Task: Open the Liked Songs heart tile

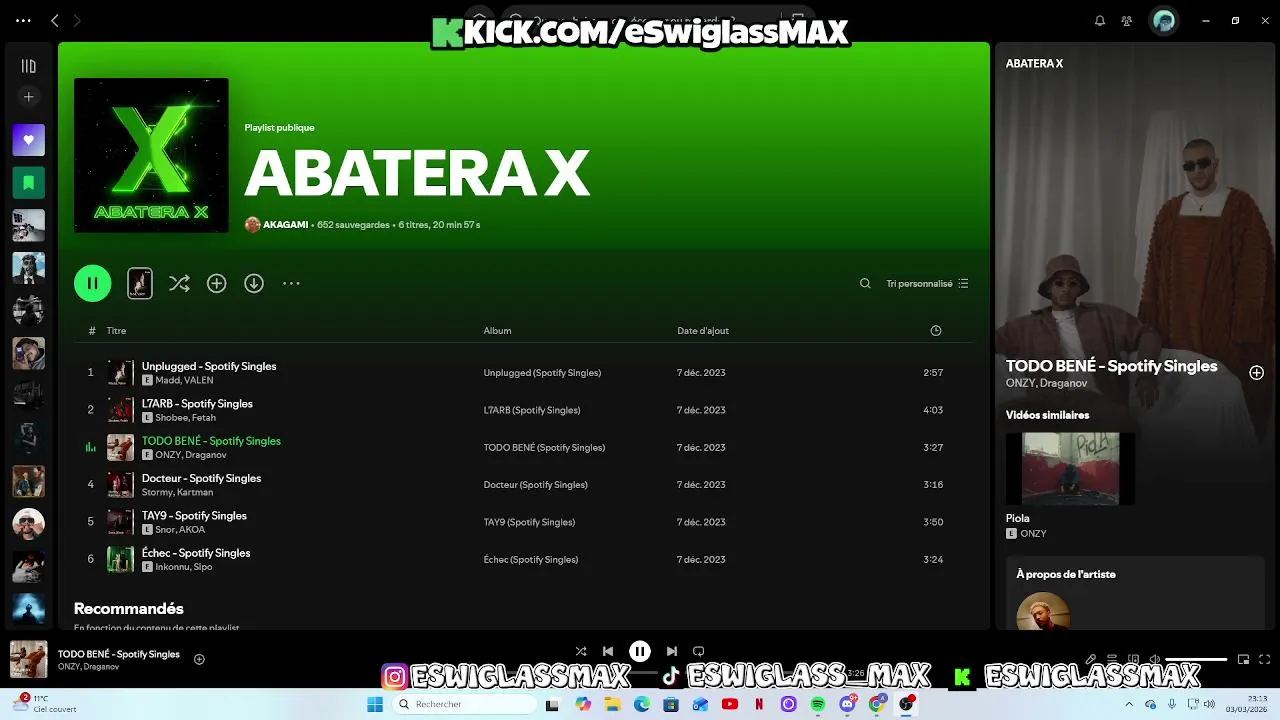Action: click(x=28, y=140)
